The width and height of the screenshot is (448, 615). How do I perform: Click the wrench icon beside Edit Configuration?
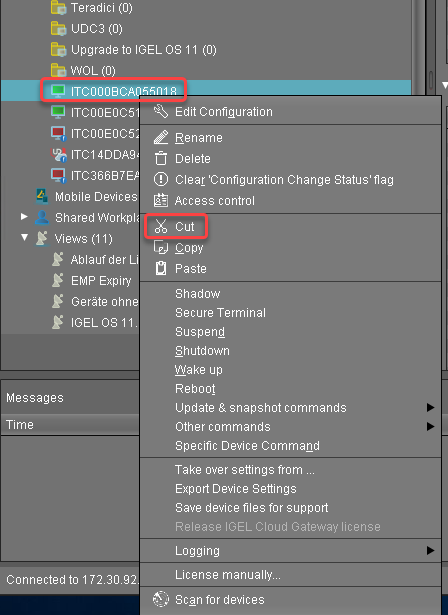(160, 111)
